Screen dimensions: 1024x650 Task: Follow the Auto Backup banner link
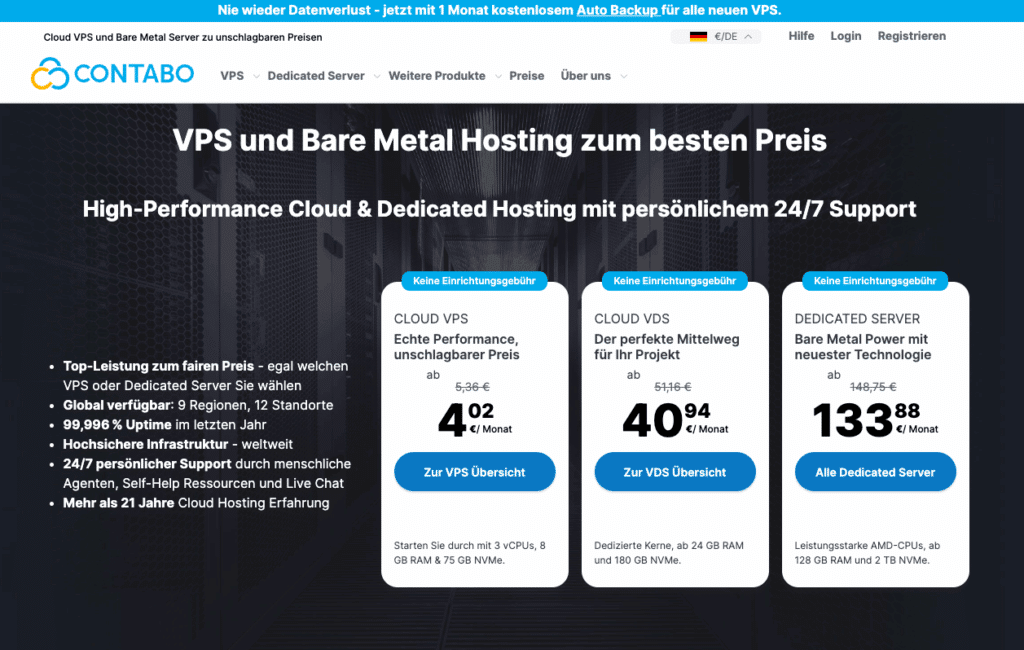[617, 10]
